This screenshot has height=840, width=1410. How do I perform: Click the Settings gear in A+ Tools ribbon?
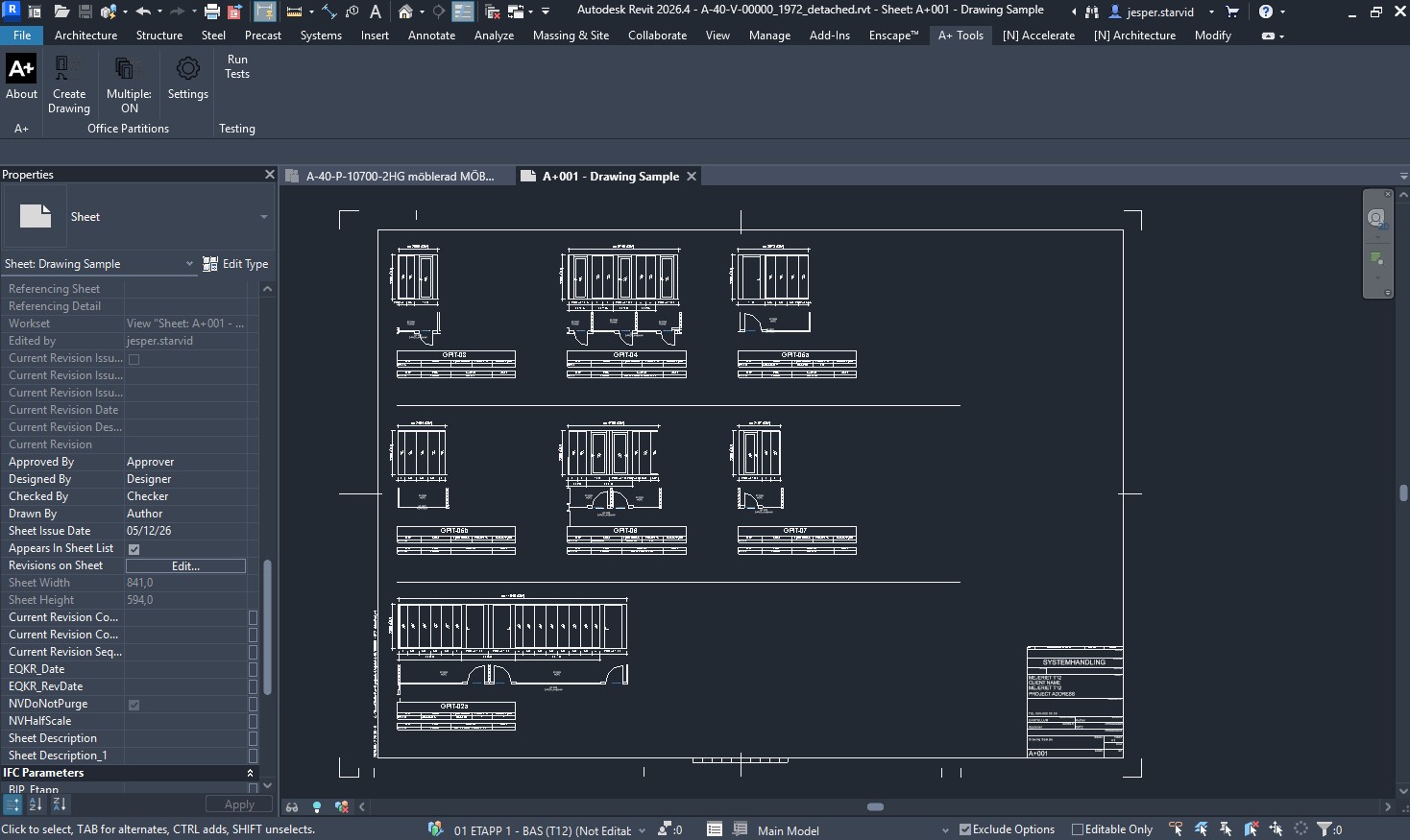187,78
